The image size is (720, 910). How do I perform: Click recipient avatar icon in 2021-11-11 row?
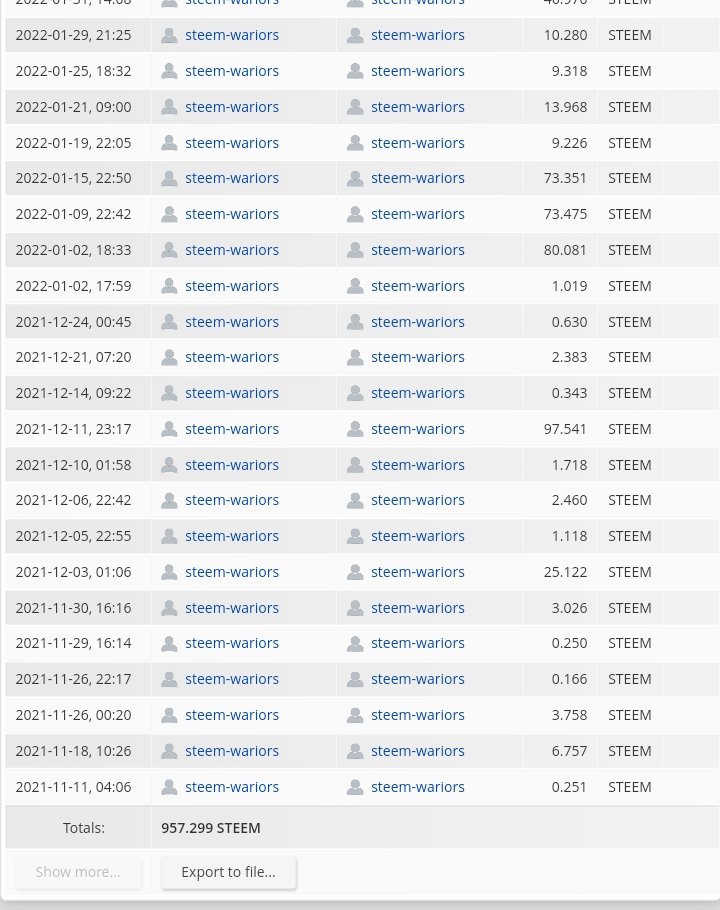[x=355, y=788]
